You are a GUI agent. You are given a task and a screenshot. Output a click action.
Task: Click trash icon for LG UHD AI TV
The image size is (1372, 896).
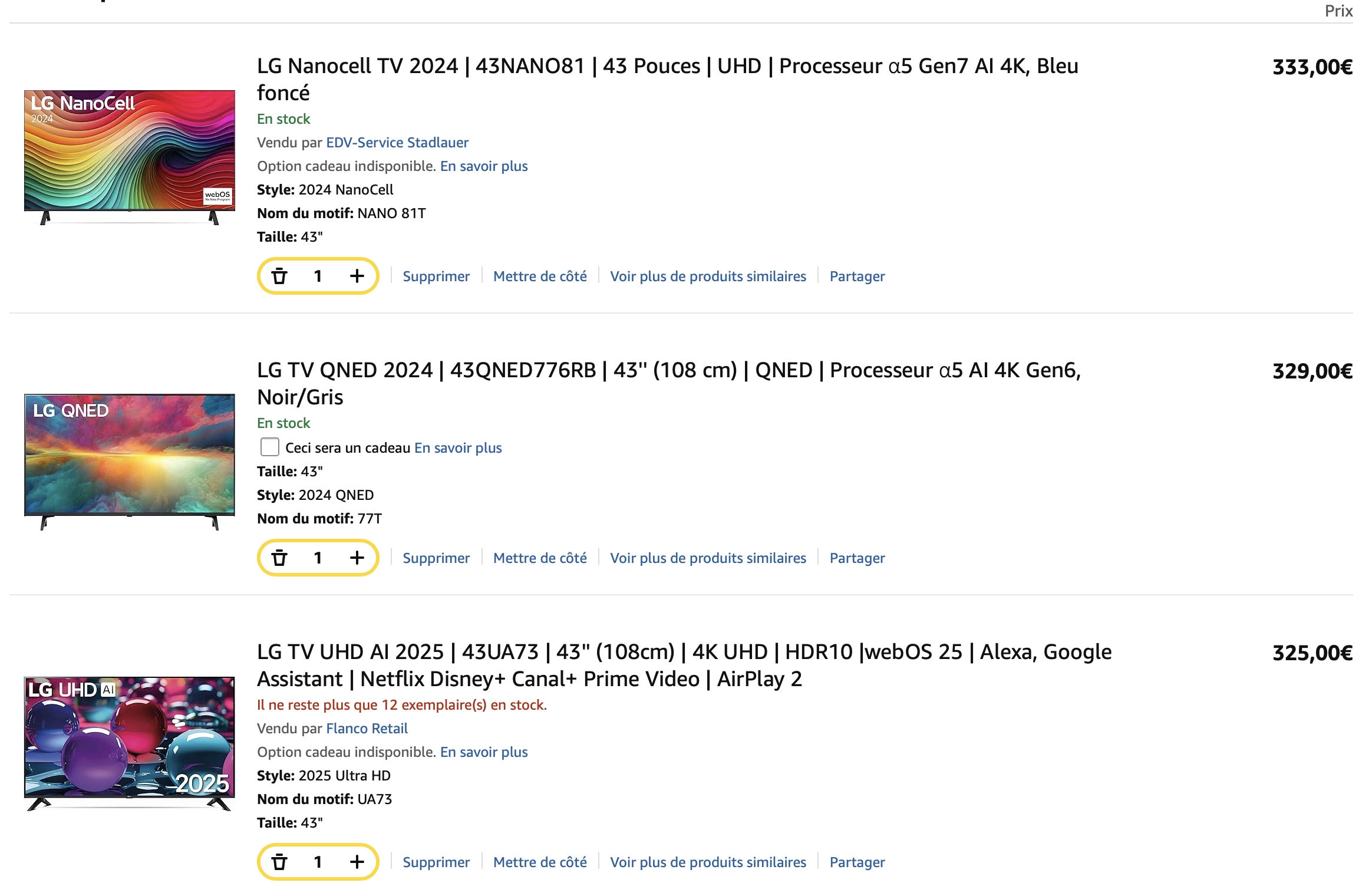[279, 862]
